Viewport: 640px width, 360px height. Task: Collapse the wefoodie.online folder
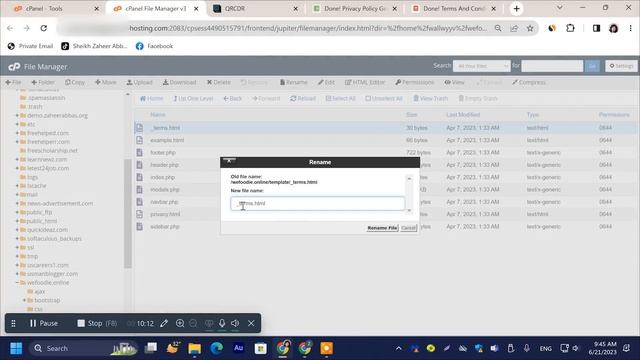click(x=17, y=282)
